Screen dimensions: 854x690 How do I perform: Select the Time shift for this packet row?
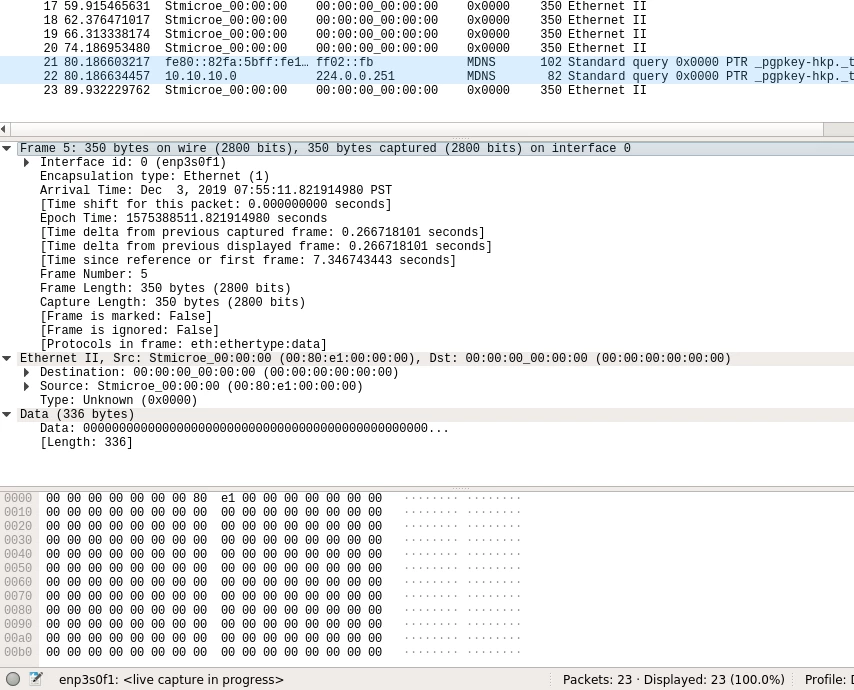point(216,204)
